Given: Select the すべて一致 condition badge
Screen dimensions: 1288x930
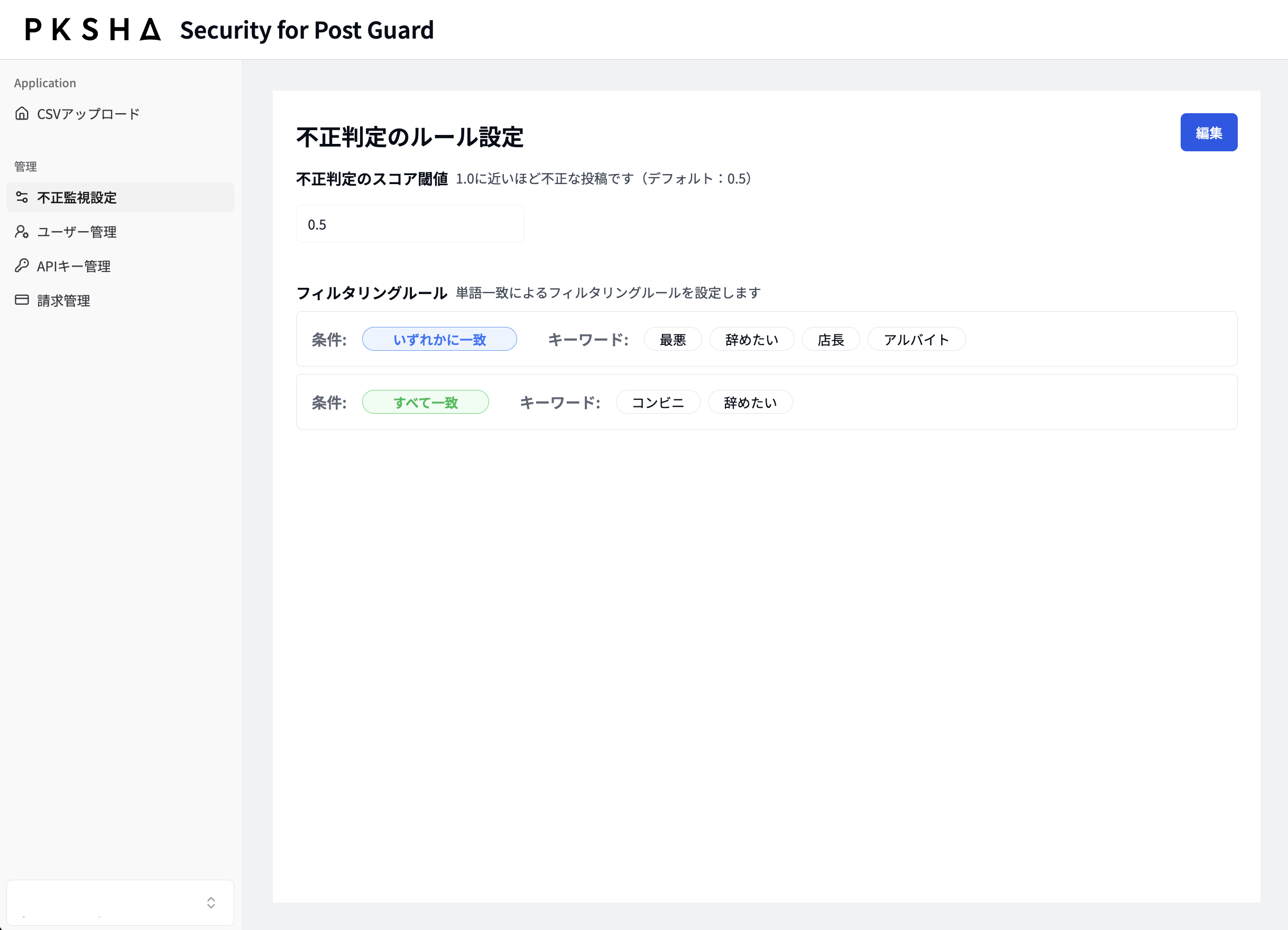Looking at the screenshot, I should [x=425, y=403].
